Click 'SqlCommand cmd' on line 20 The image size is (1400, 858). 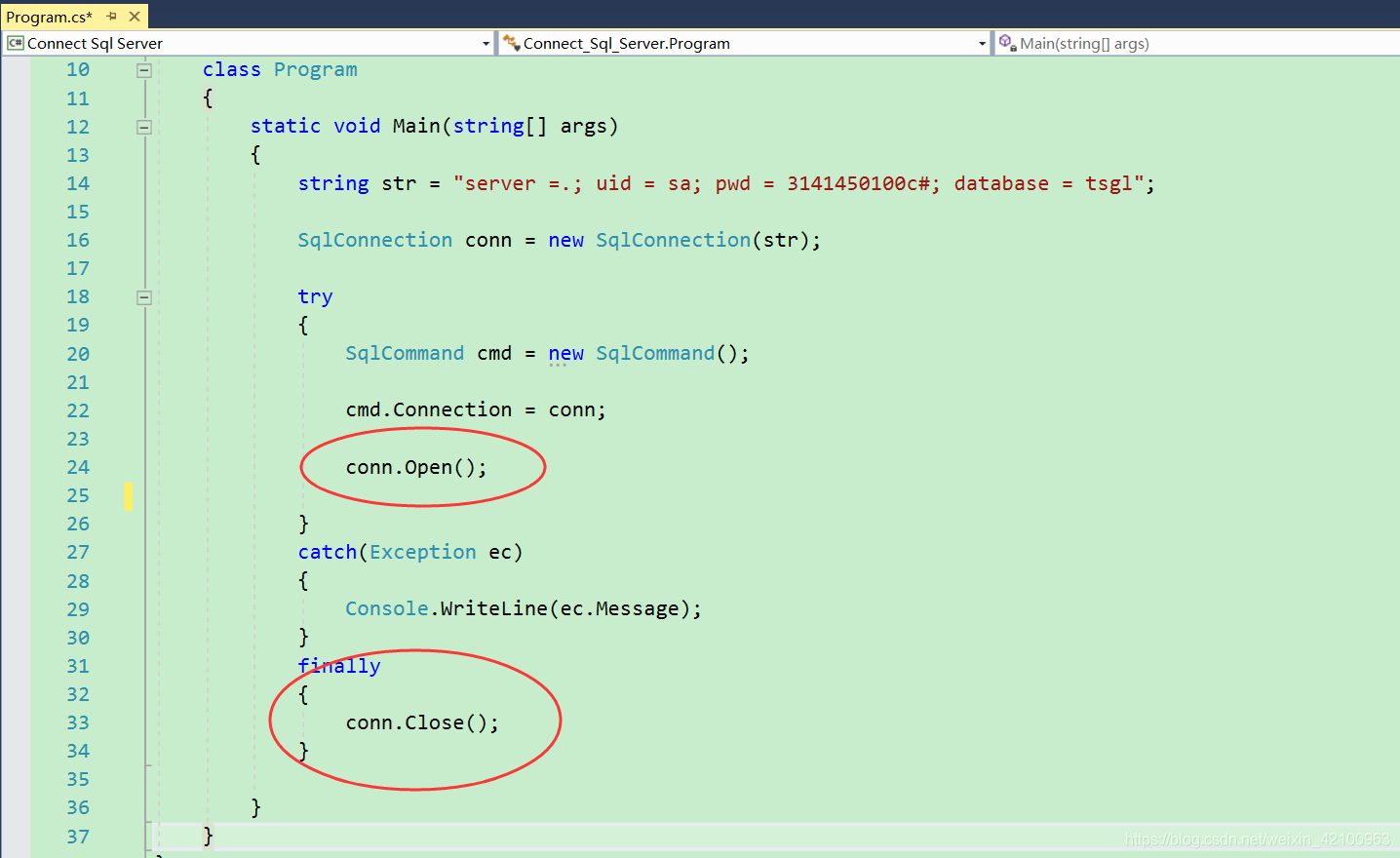(429, 353)
